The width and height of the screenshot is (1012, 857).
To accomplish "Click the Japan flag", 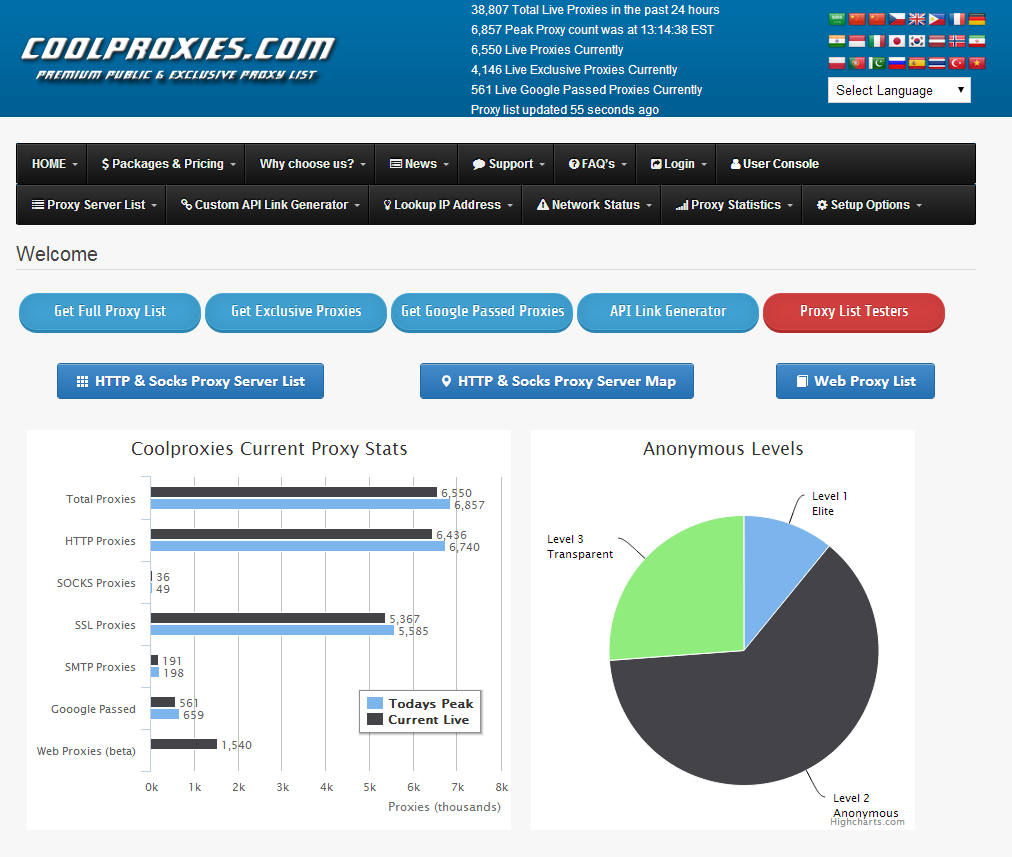I will click(897, 41).
